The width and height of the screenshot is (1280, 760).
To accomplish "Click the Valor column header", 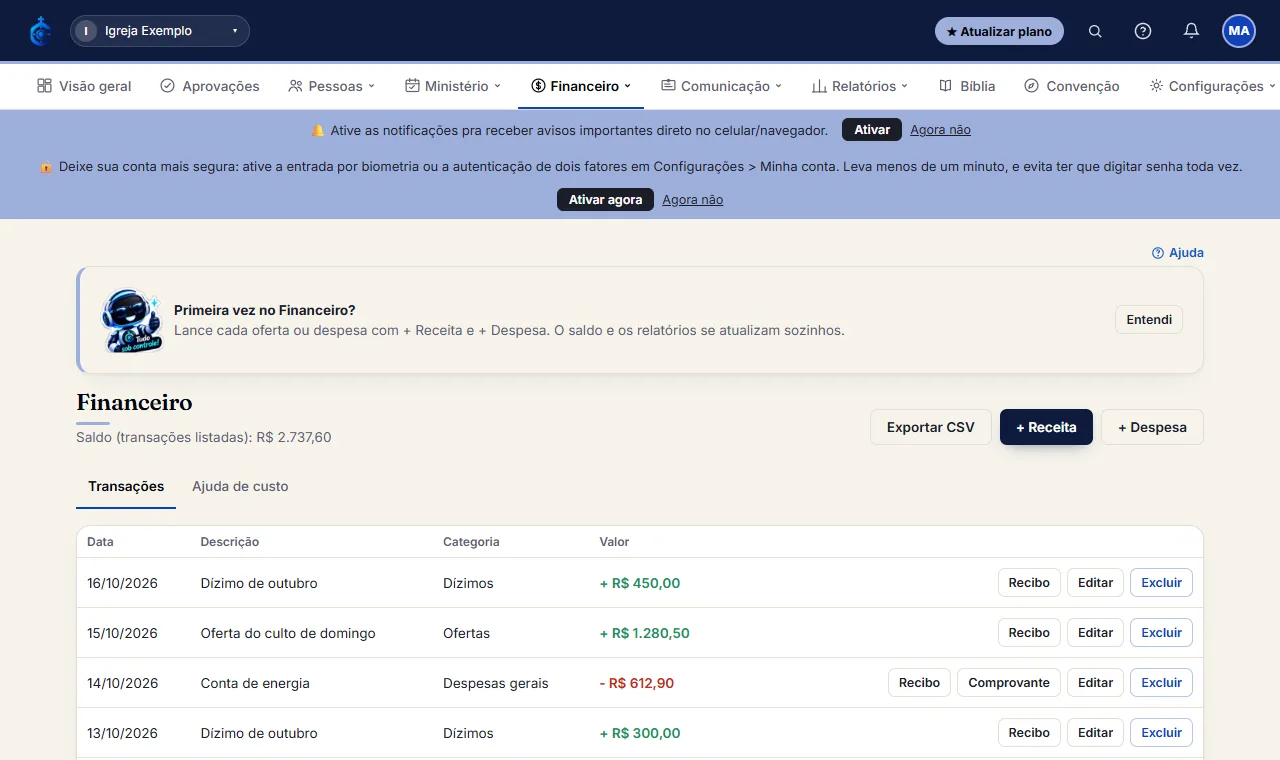I will (x=614, y=542).
